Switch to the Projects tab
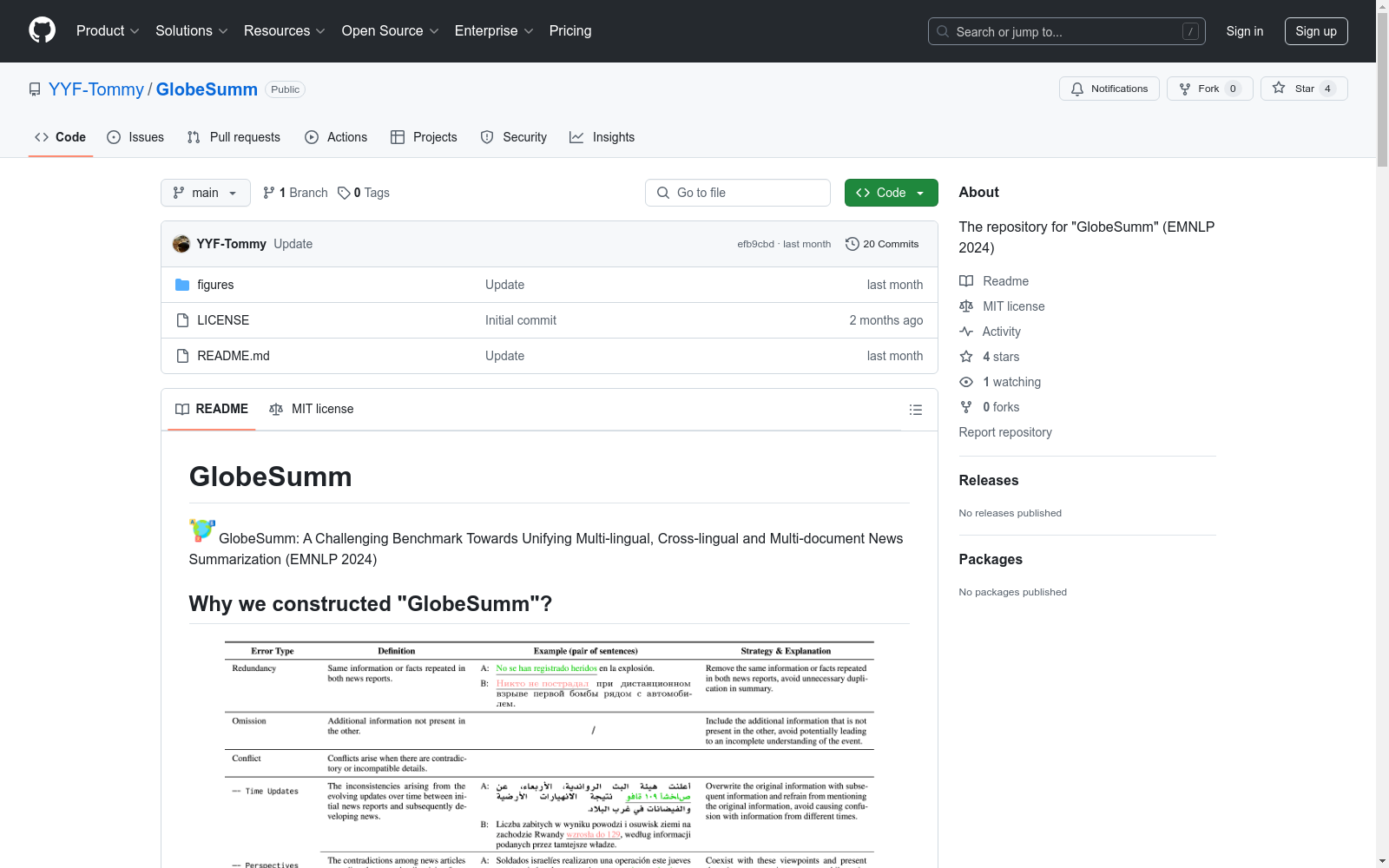The image size is (1389, 868). pos(424,137)
